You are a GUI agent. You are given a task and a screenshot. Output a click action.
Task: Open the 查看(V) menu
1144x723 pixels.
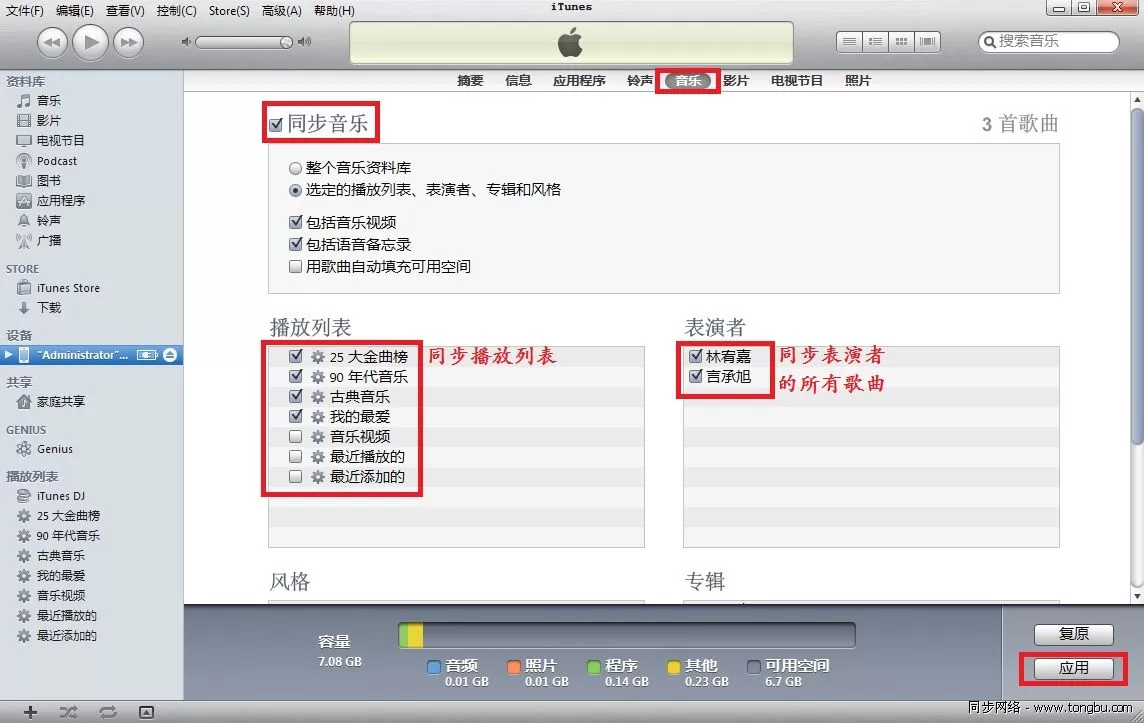pos(125,11)
